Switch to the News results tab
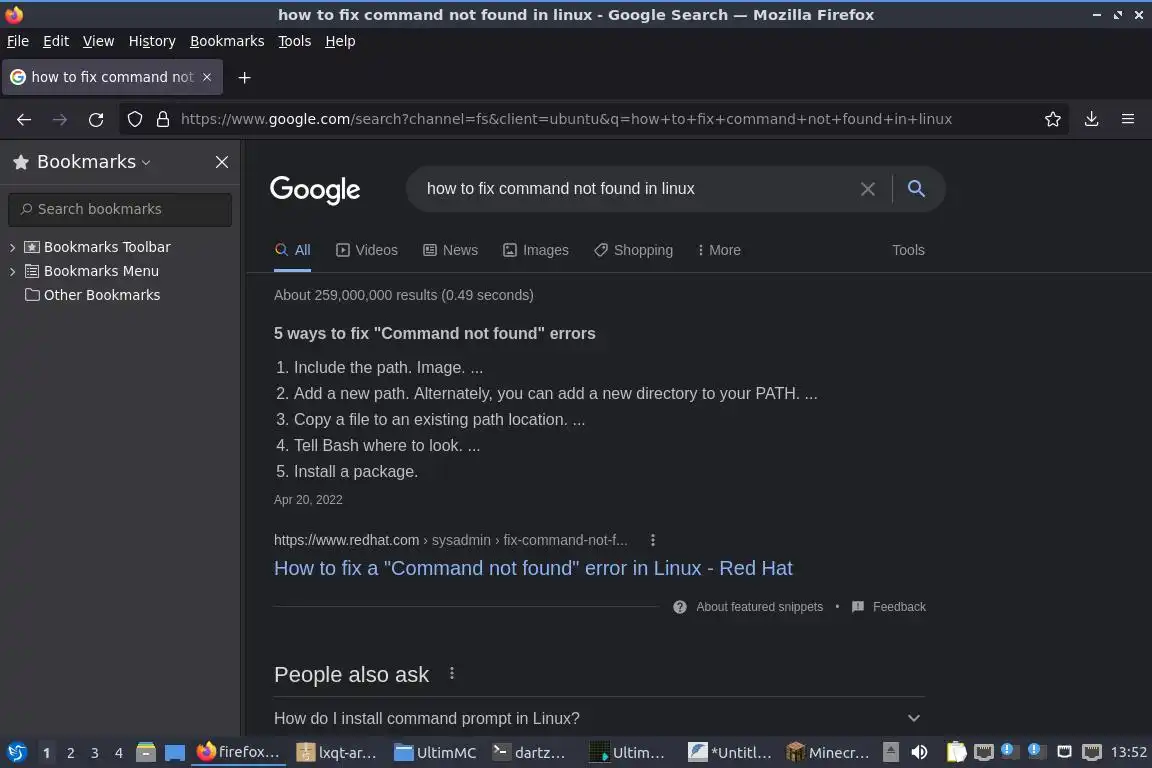The width and height of the screenshot is (1152, 768). point(450,250)
